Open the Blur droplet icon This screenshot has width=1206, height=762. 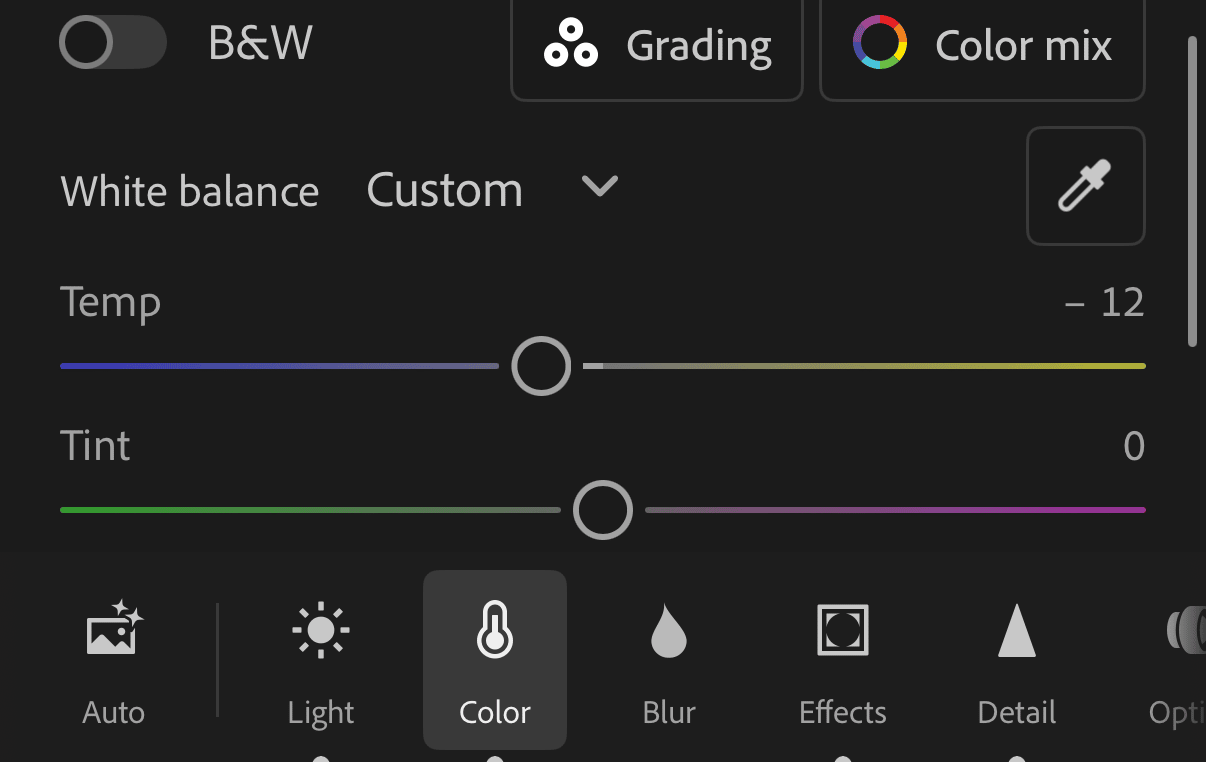tap(668, 631)
